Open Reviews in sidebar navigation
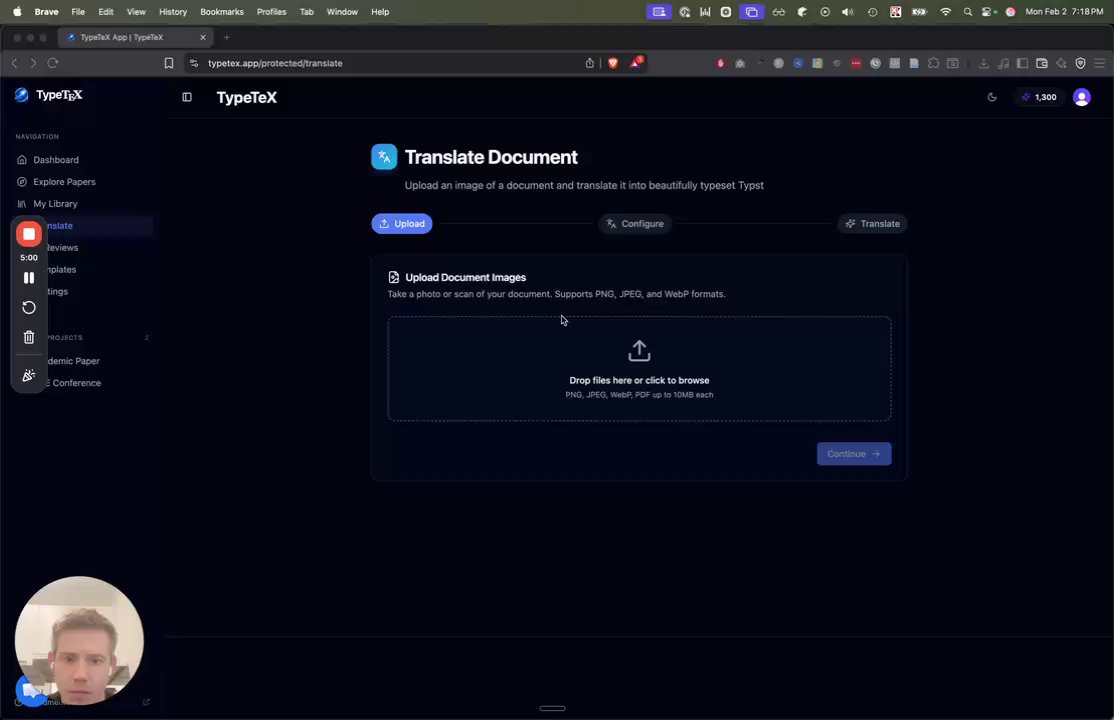 coord(62,248)
